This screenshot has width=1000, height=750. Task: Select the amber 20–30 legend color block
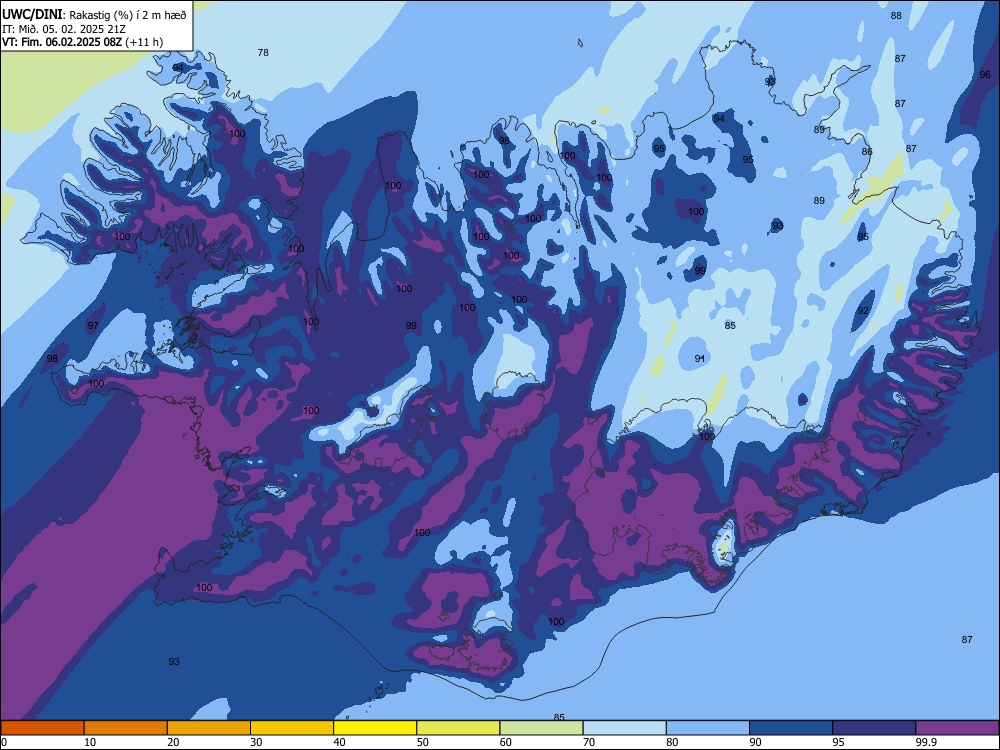coord(209,728)
